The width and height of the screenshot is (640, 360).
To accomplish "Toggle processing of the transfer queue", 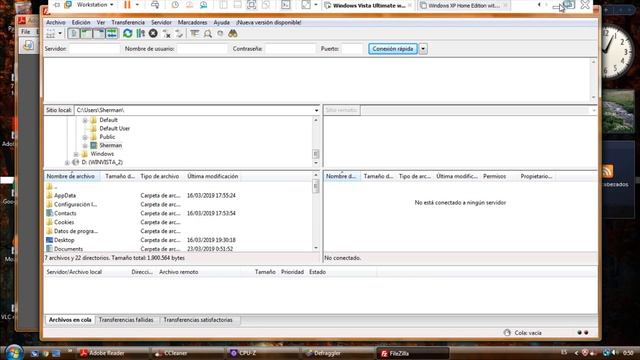I will 140,33.
